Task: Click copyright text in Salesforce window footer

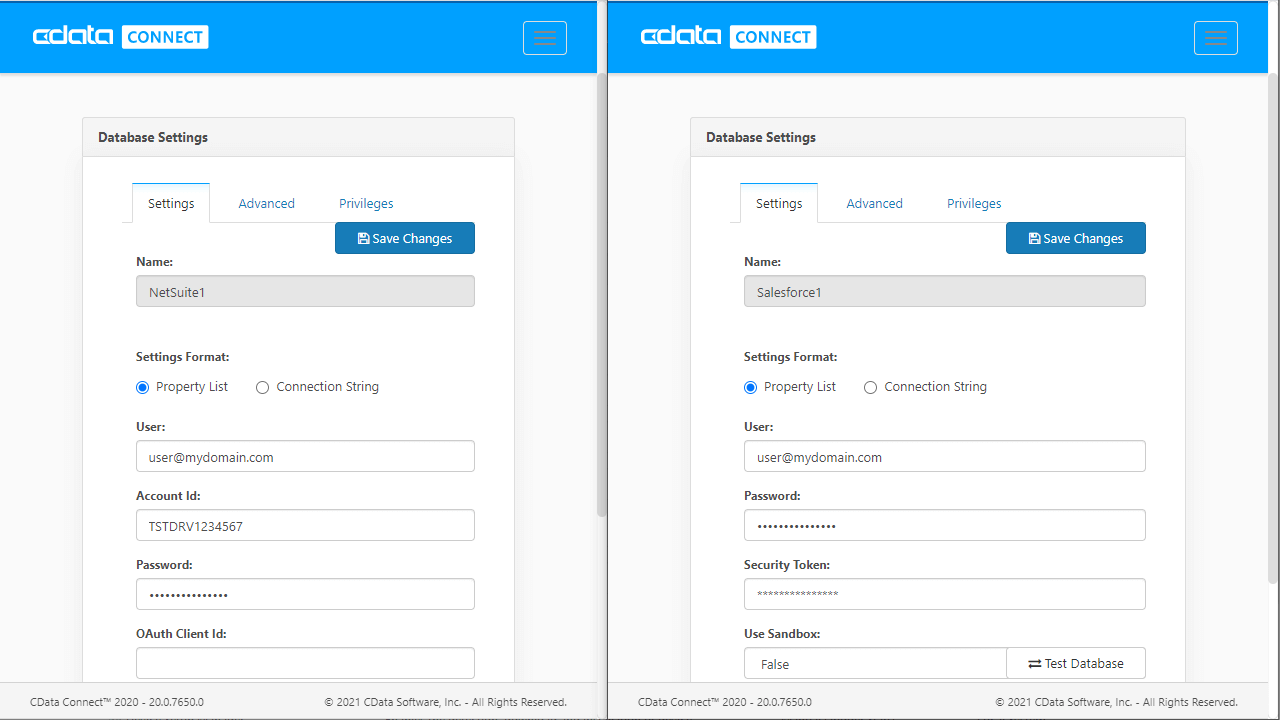Action: (x=1116, y=702)
